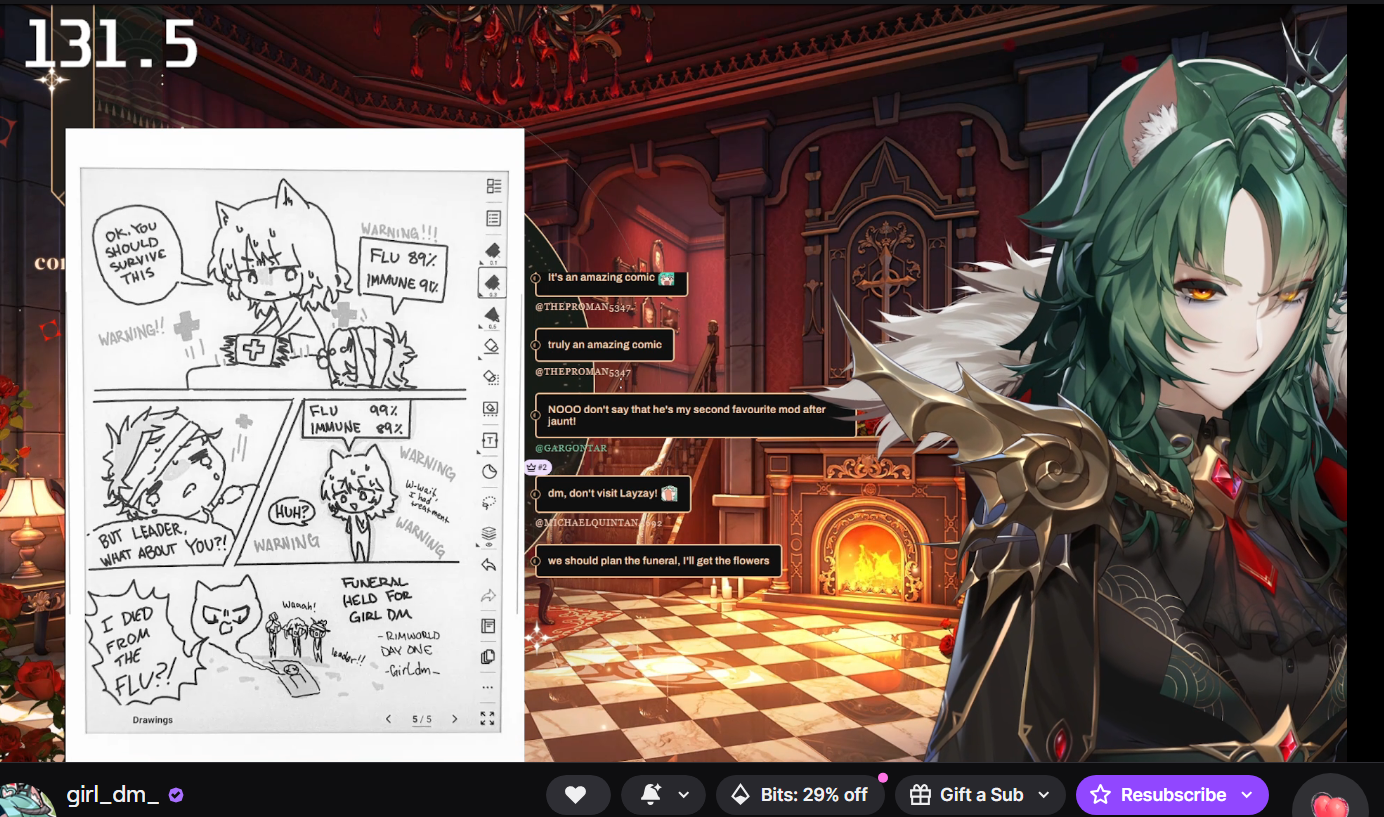Screen dimensions: 1384x817
Task: Open the insert image tool
Action: pyautogui.click(x=490, y=408)
